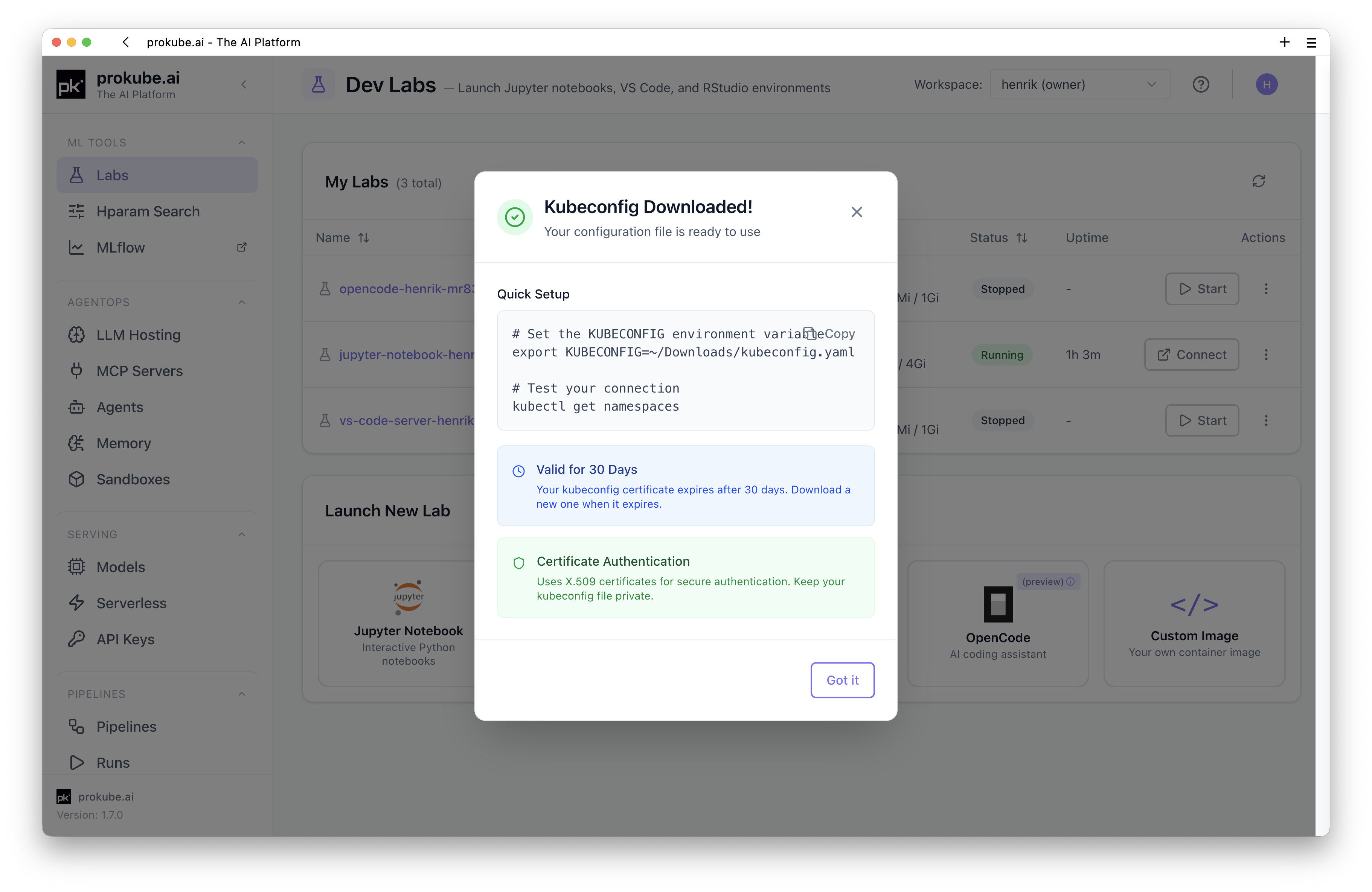Click the green checkmark success icon
The image size is (1372, 892).
[514, 217]
